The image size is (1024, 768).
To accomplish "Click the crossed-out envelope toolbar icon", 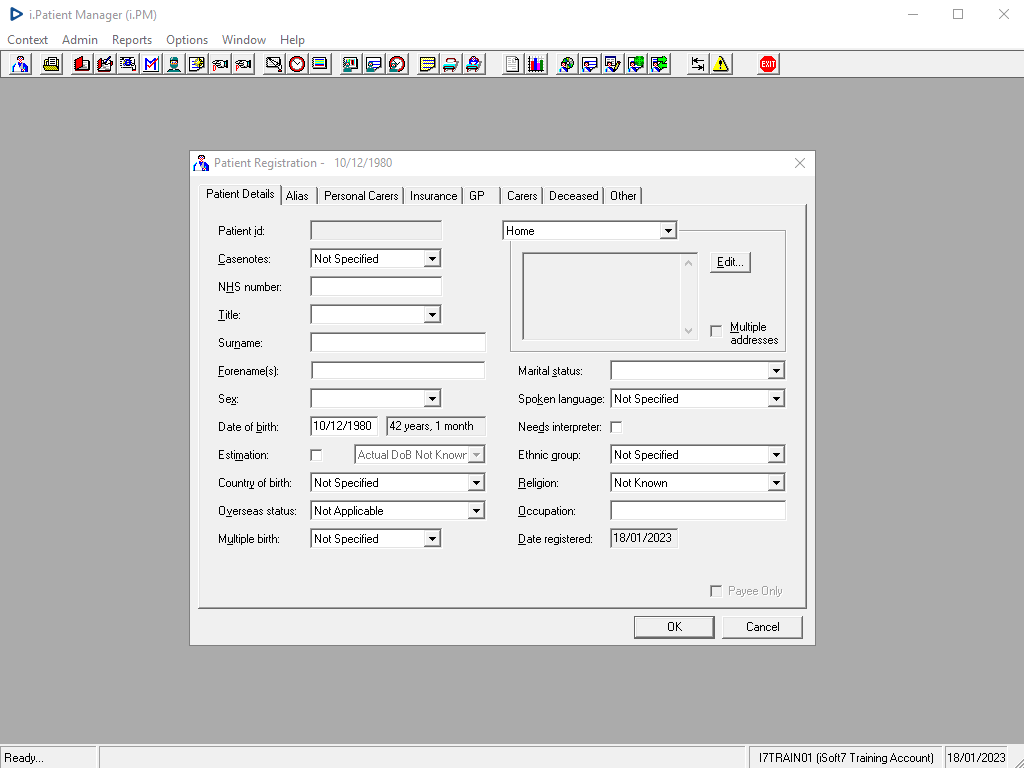I will 274,64.
